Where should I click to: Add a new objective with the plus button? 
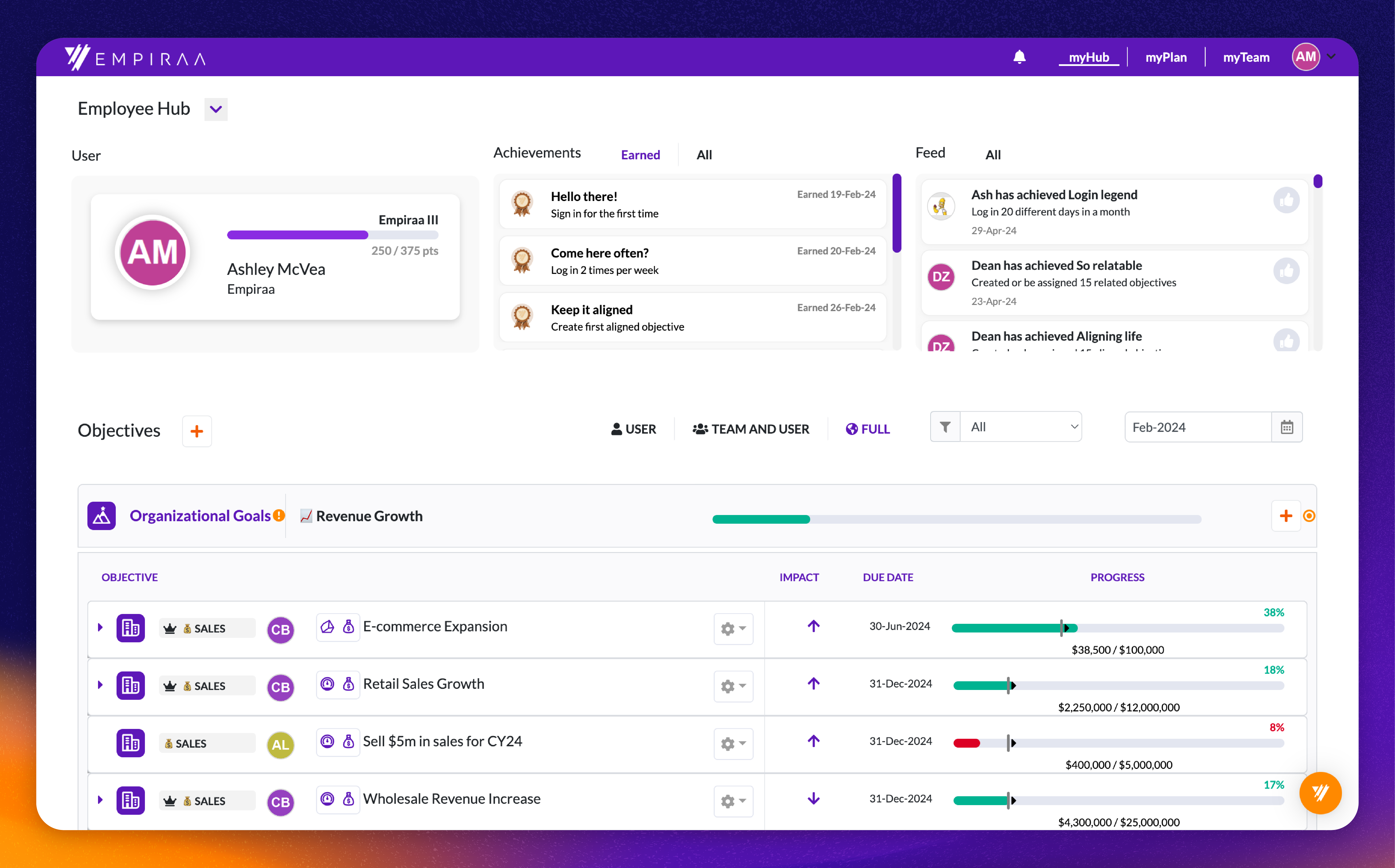pyautogui.click(x=197, y=431)
